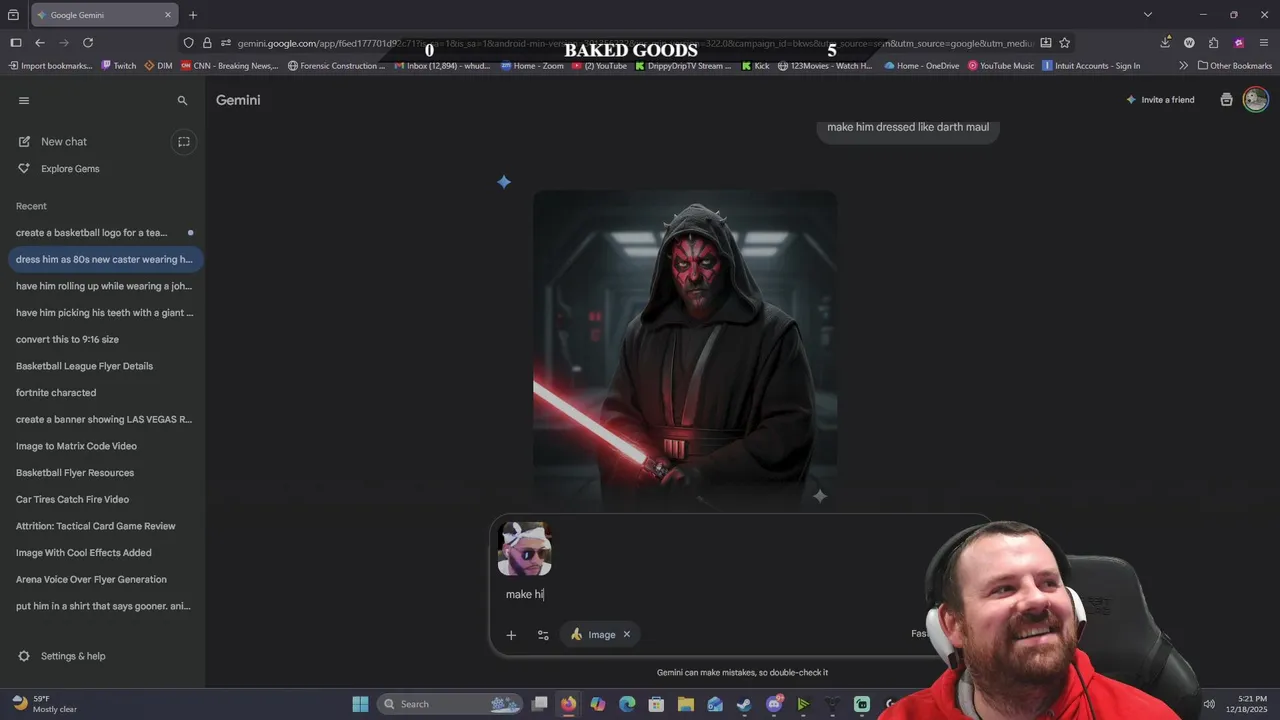Open chat 'create a banner showing LAS VEGAS'
1280x720 pixels.
pos(104,419)
